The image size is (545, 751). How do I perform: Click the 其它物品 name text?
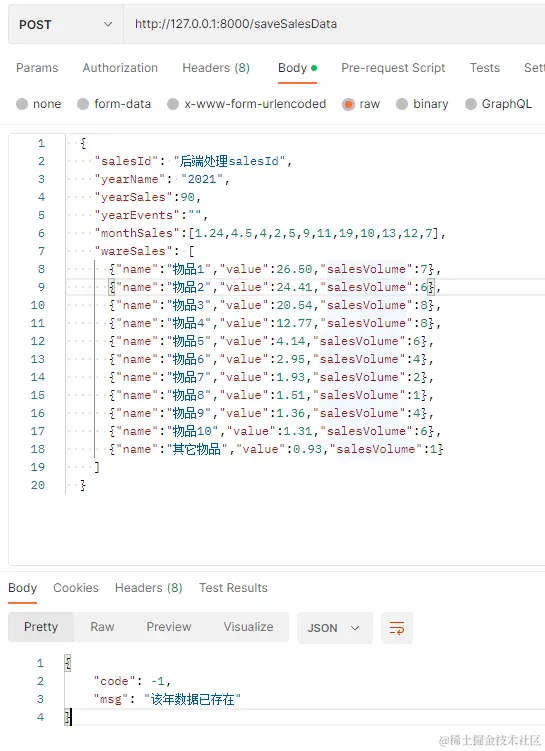click(197, 449)
